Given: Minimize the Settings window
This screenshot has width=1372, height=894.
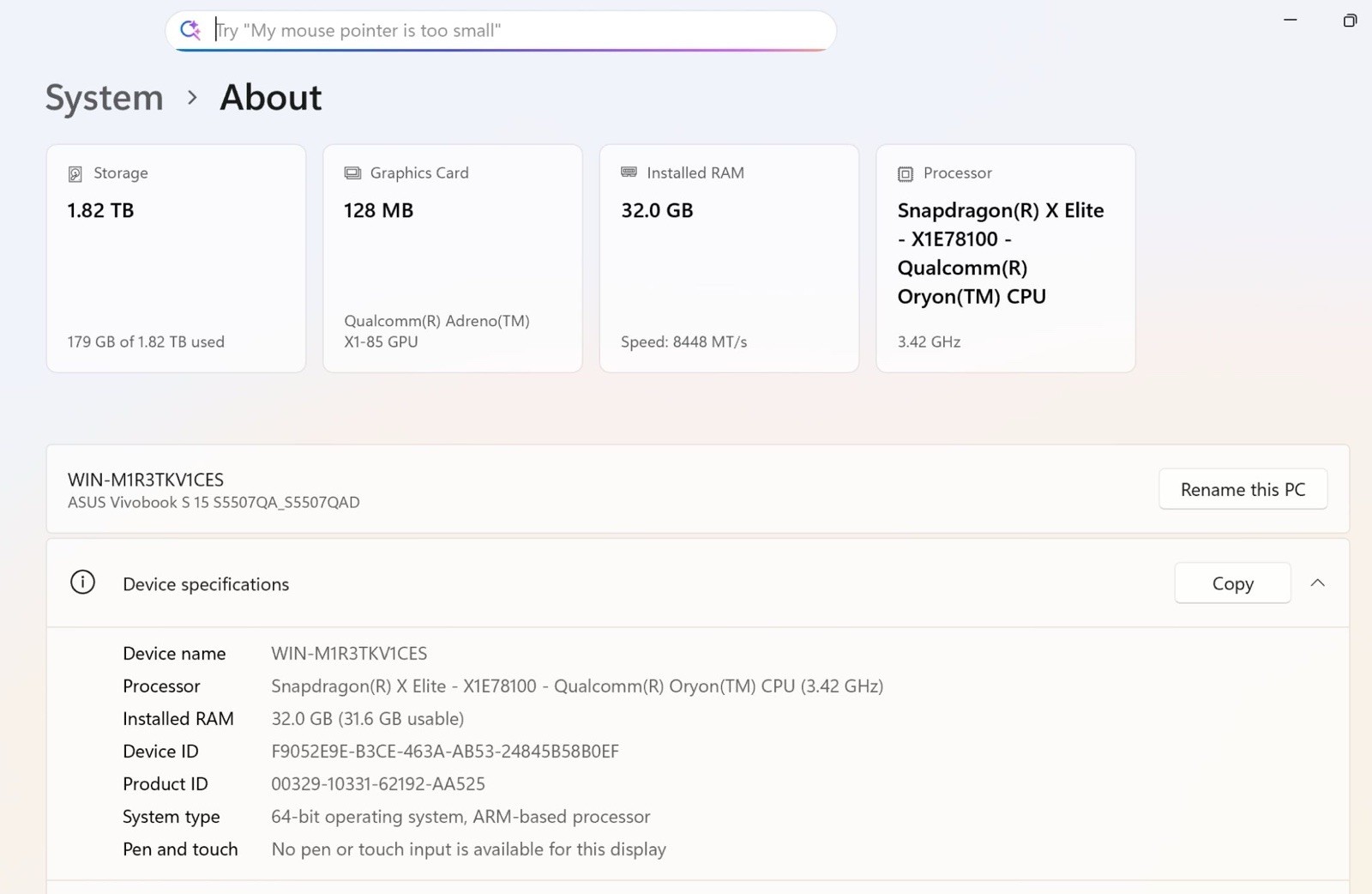Looking at the screenshot, I should pyautogui.click(x=1290, y=20).
